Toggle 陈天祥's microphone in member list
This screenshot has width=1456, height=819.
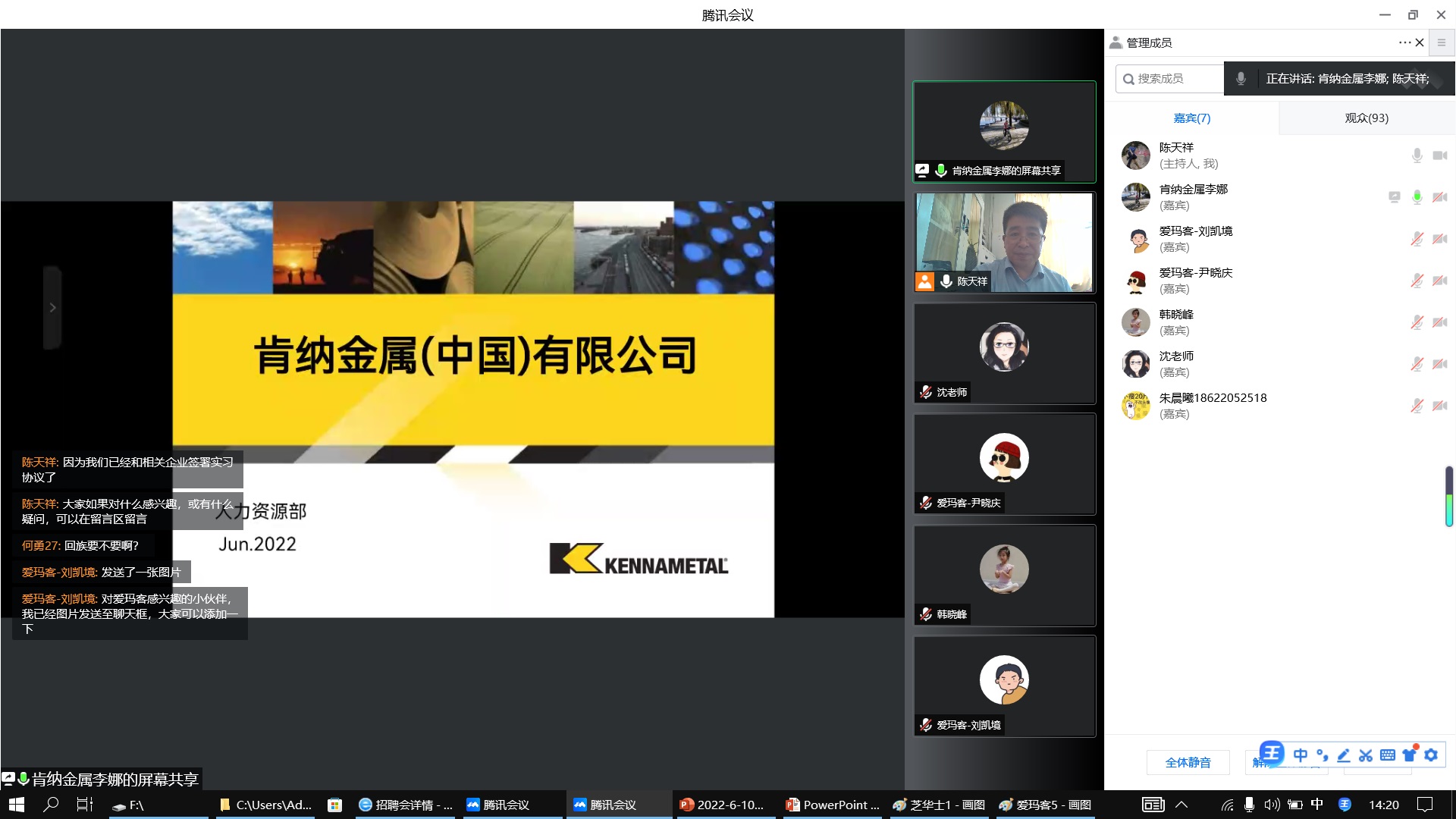(1417, 155)
